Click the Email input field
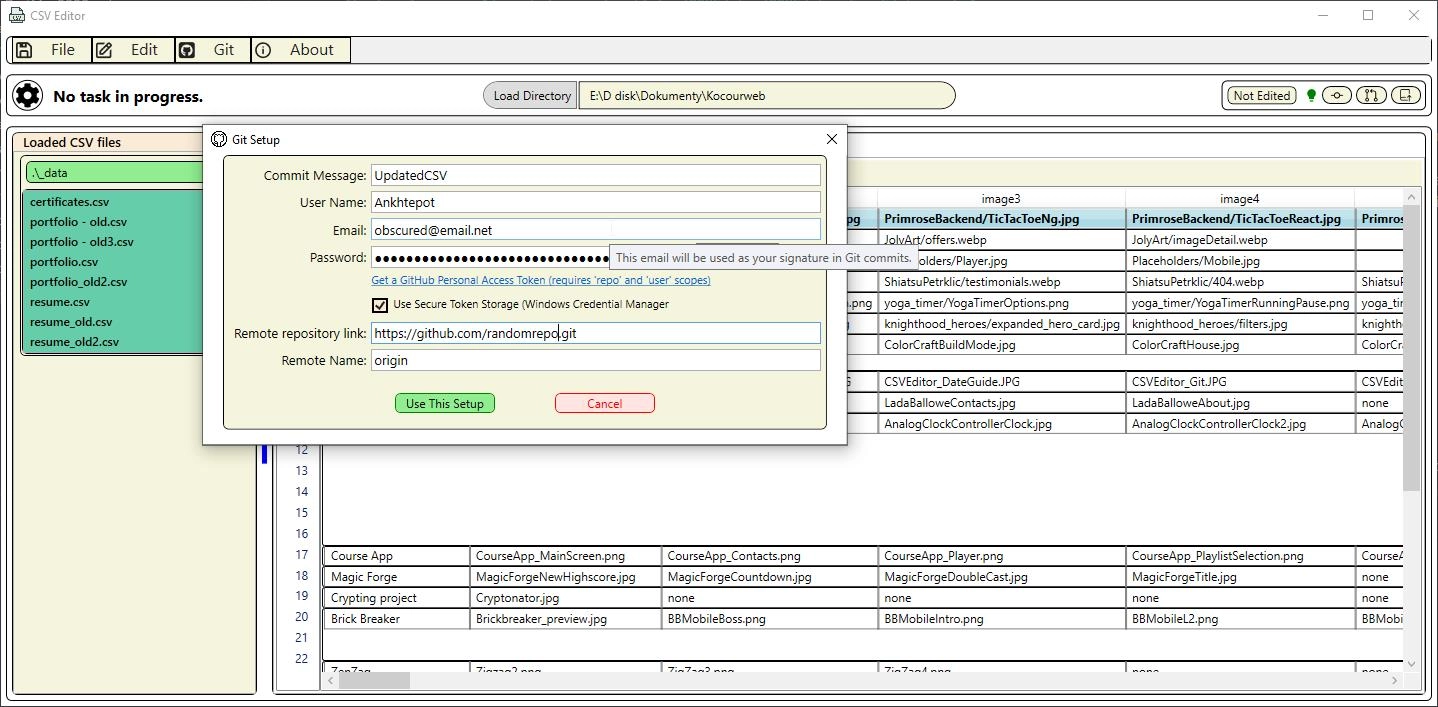1438x707 pixels. 596,230
